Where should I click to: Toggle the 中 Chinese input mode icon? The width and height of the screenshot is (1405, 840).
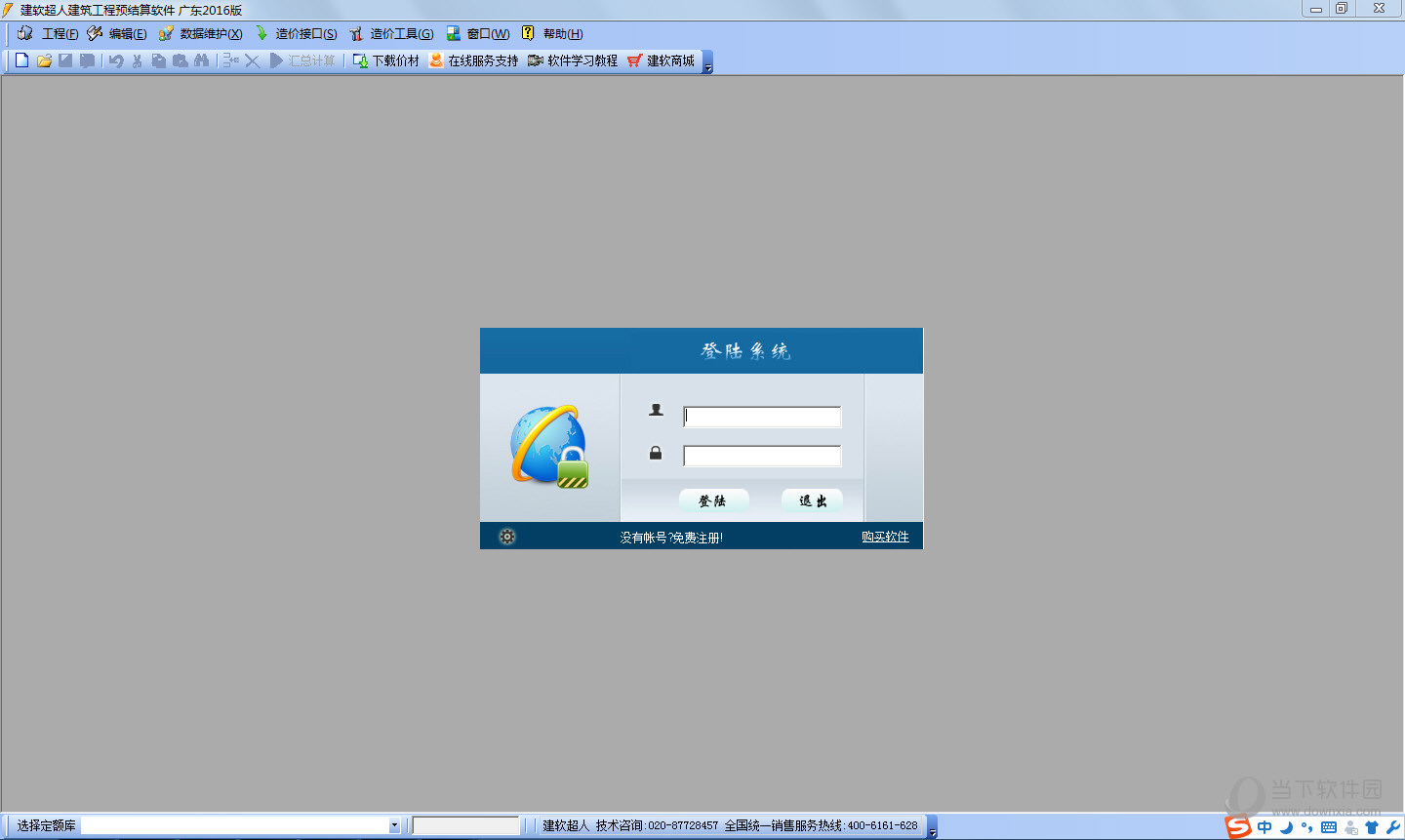coord(1264,827)
